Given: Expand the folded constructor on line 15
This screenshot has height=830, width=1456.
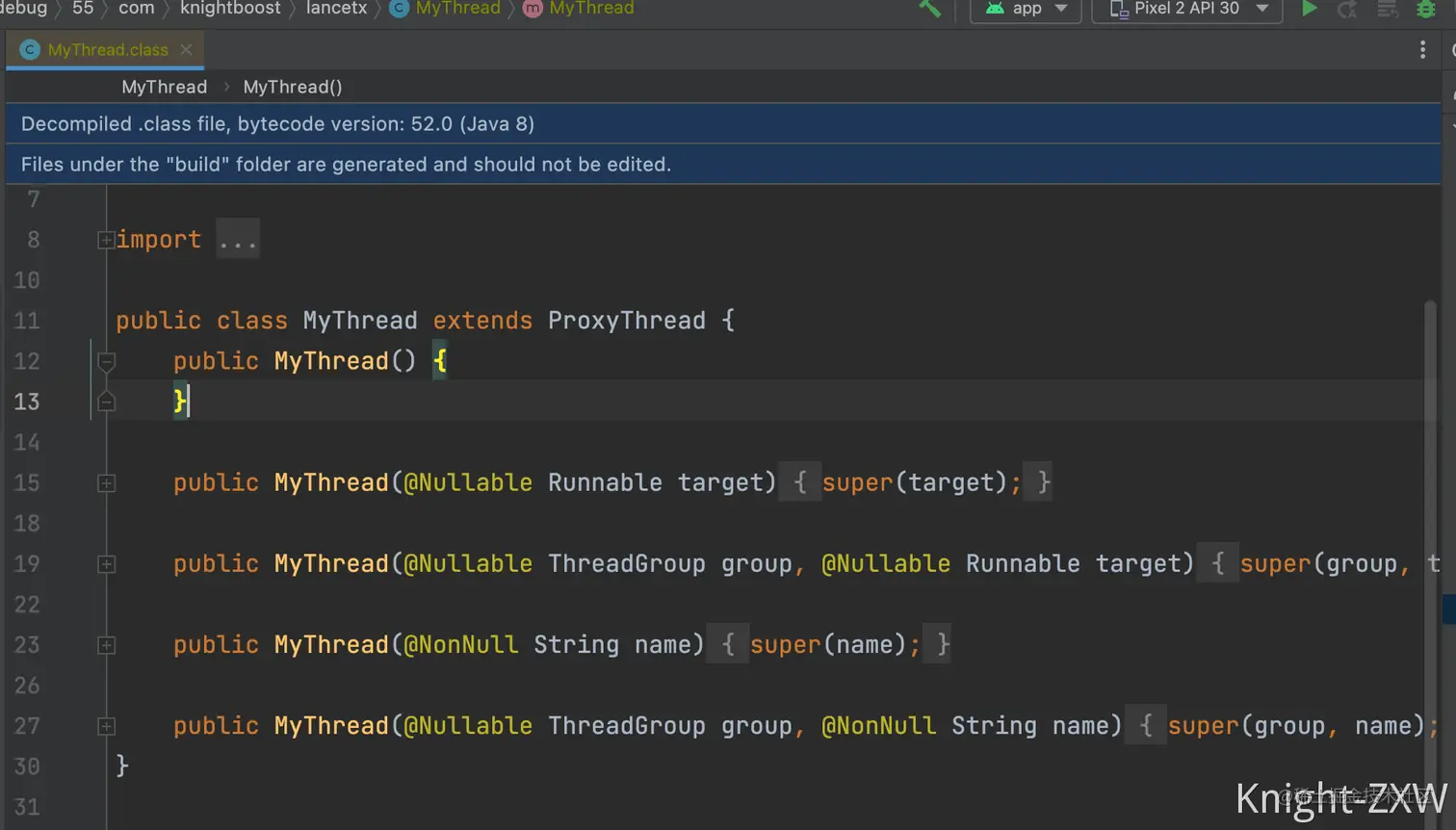Looking at the screenshot, I should (106, 483).
